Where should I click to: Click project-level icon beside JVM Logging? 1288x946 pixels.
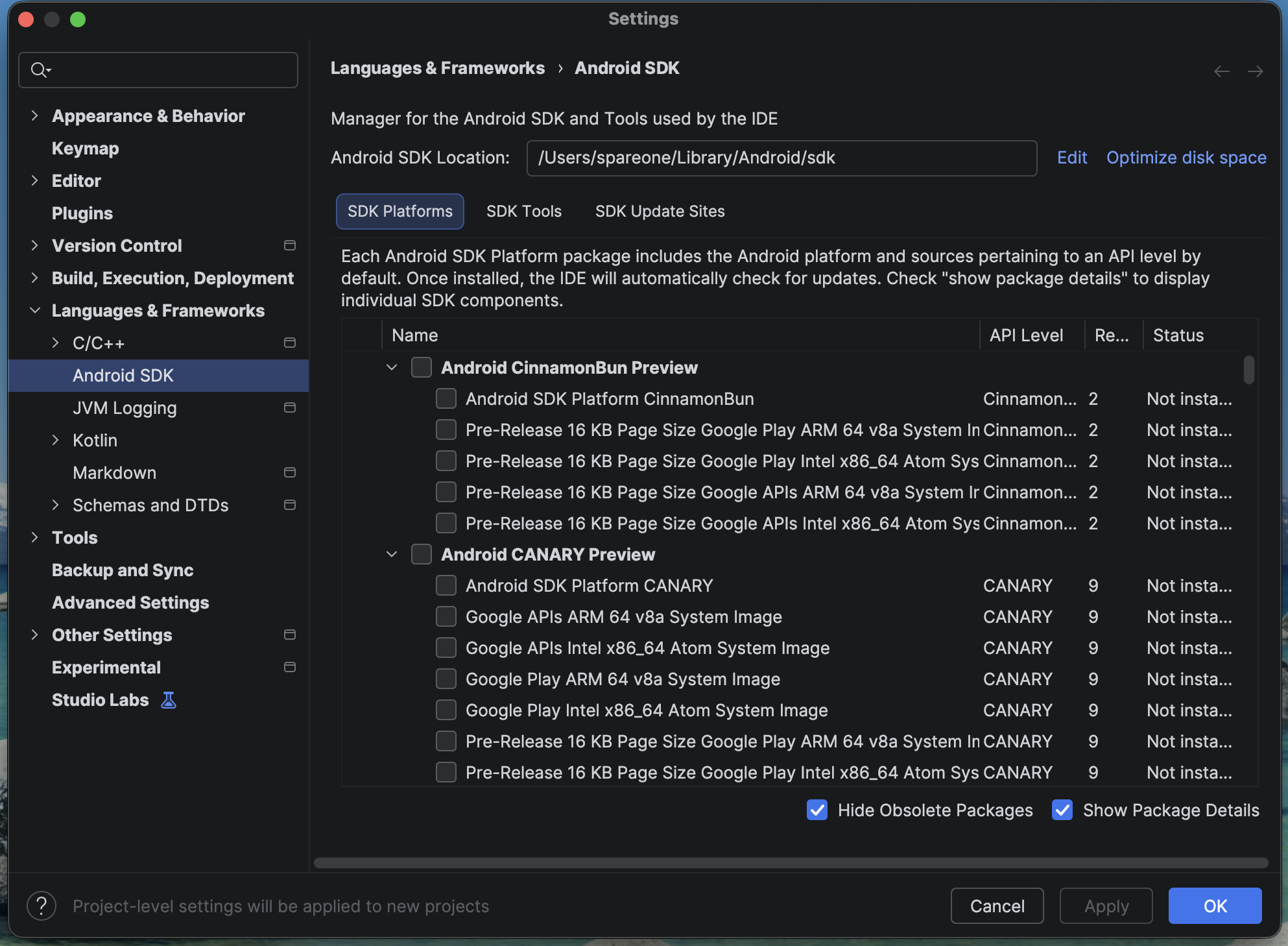[x=290, y=407]
